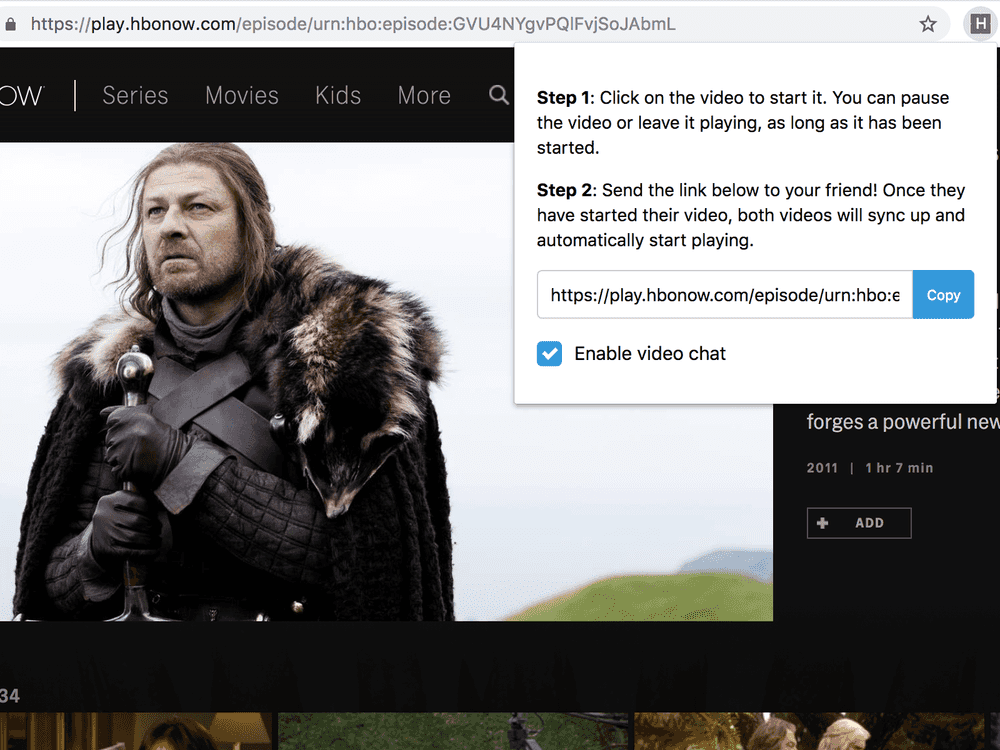Open the Movies menu

(x=242, y=95)
